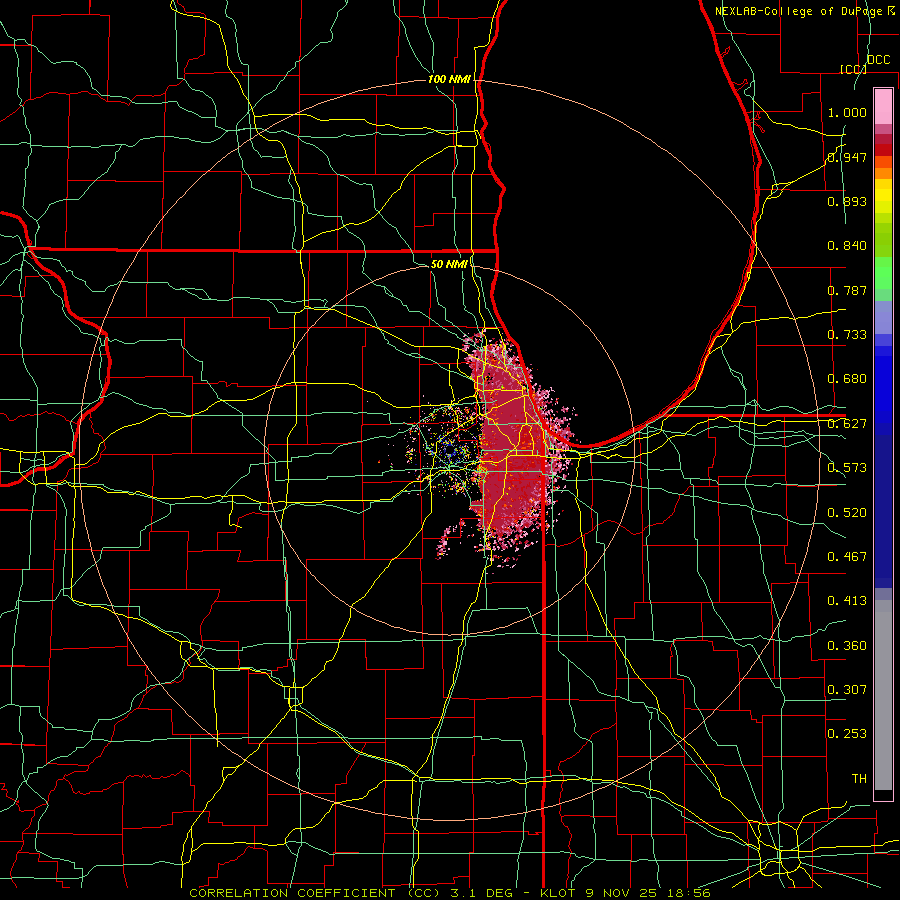Click the 0.627 scale value
This screenshot has width=900, height=900.
(847, 424)
